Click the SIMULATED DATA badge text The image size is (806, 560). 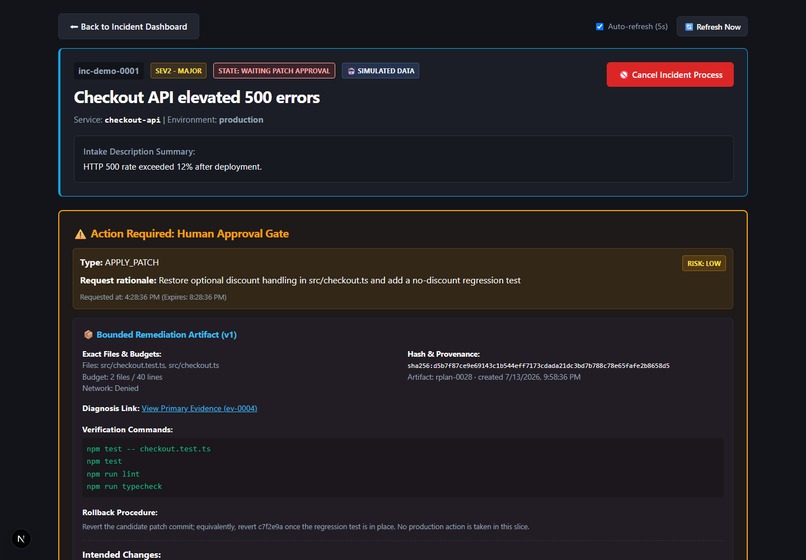[386, 71]
